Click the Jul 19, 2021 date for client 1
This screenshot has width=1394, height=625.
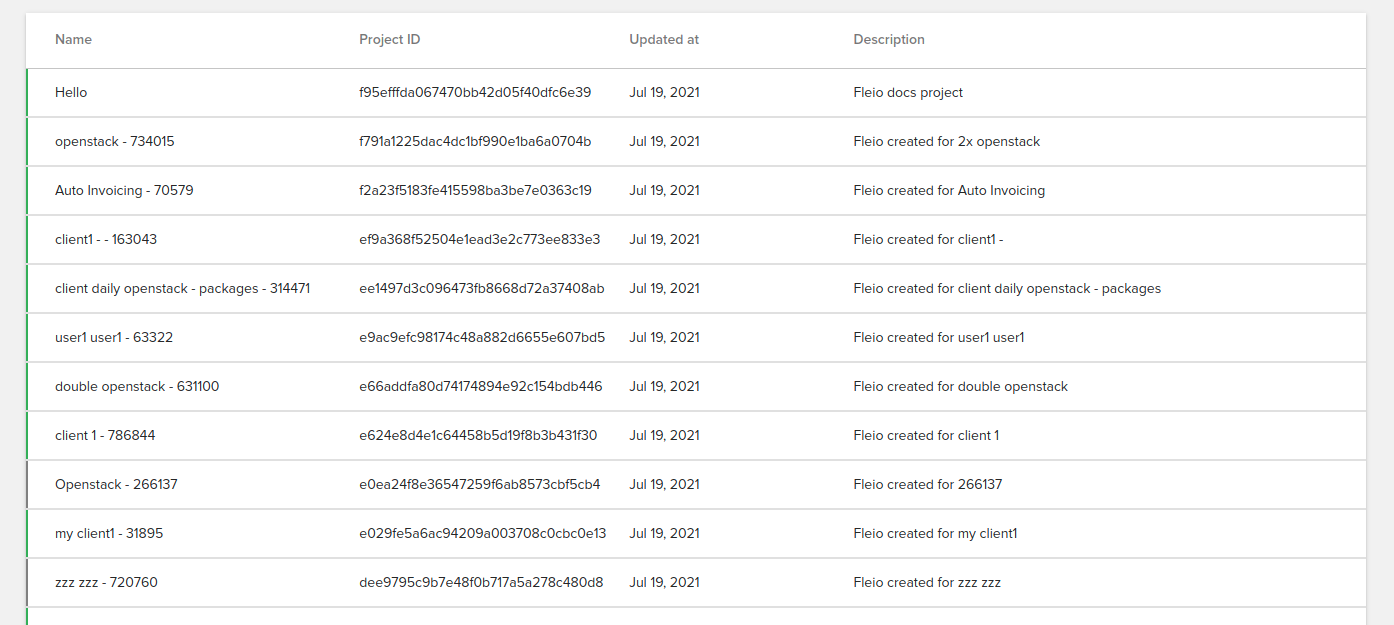click(663, 435)
